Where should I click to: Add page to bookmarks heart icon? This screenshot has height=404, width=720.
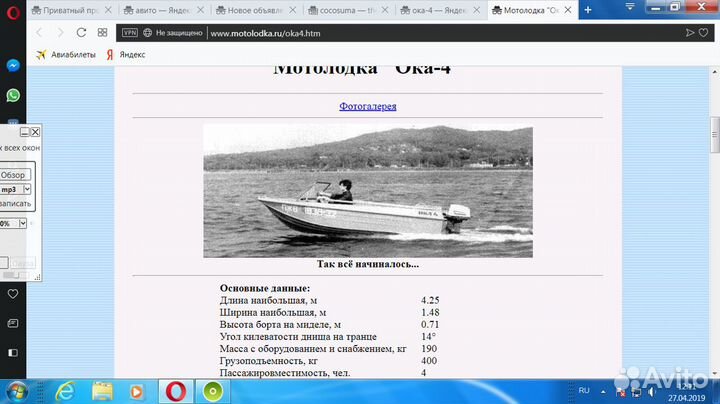pyautogui.click(x=703, y=33)
